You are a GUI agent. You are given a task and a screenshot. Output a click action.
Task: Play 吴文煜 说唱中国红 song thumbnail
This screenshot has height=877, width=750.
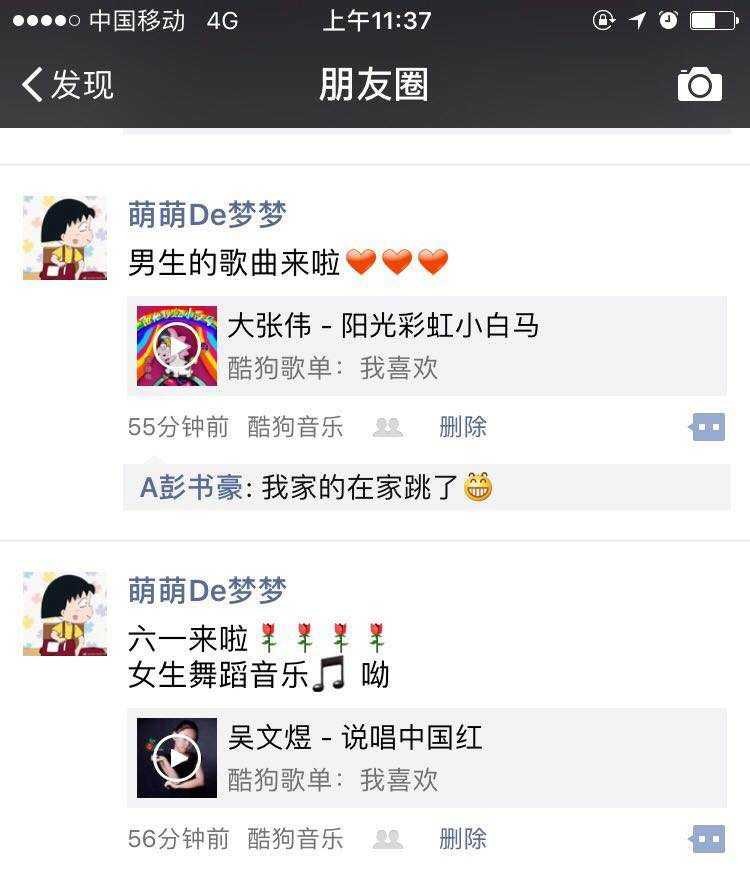point(177,758)
